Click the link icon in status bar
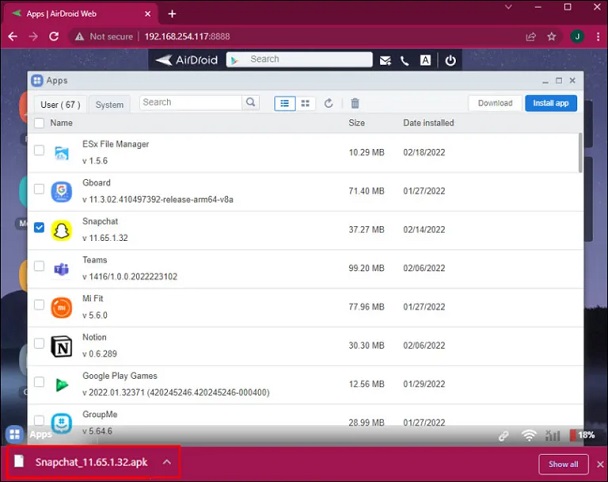 tap(503, 435)
